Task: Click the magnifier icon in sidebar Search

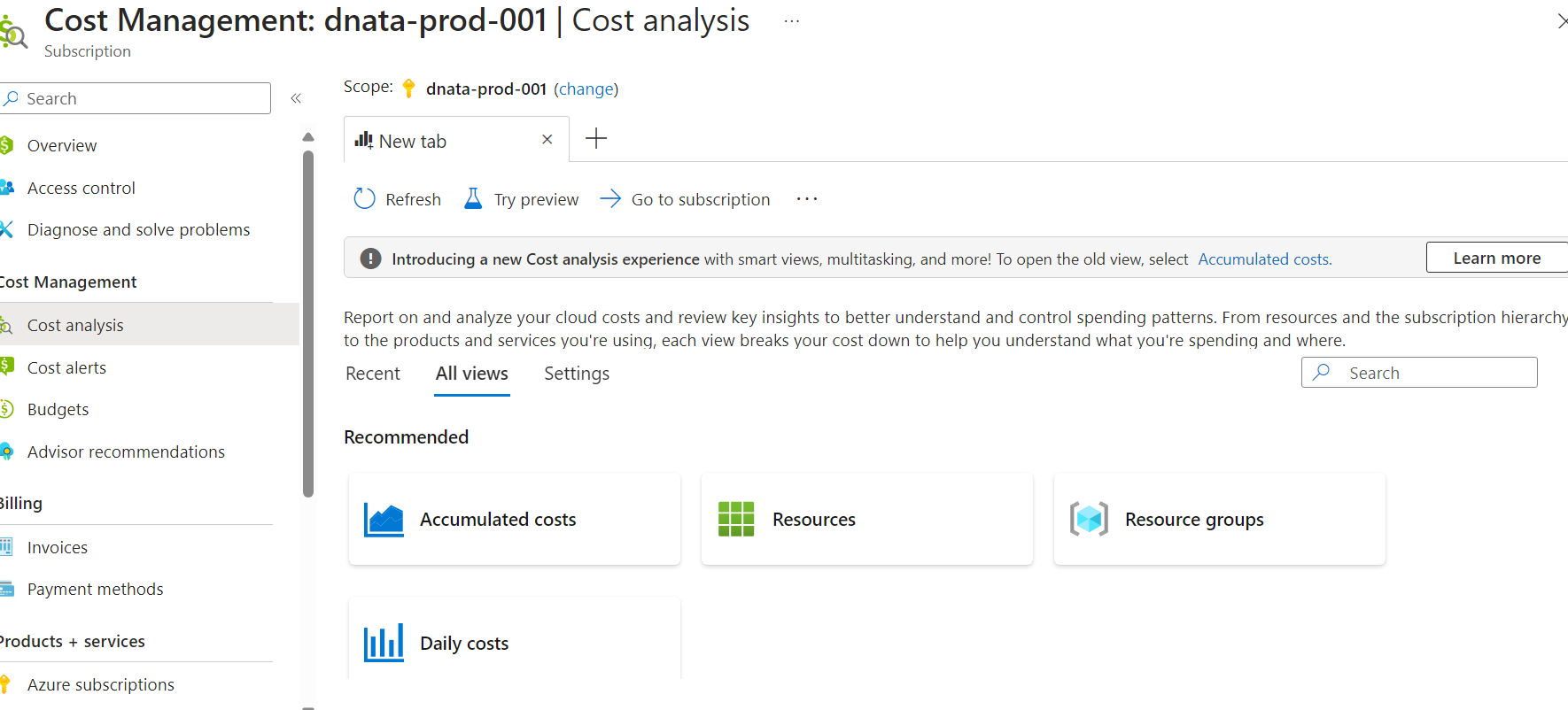Action: pos(11,98)
